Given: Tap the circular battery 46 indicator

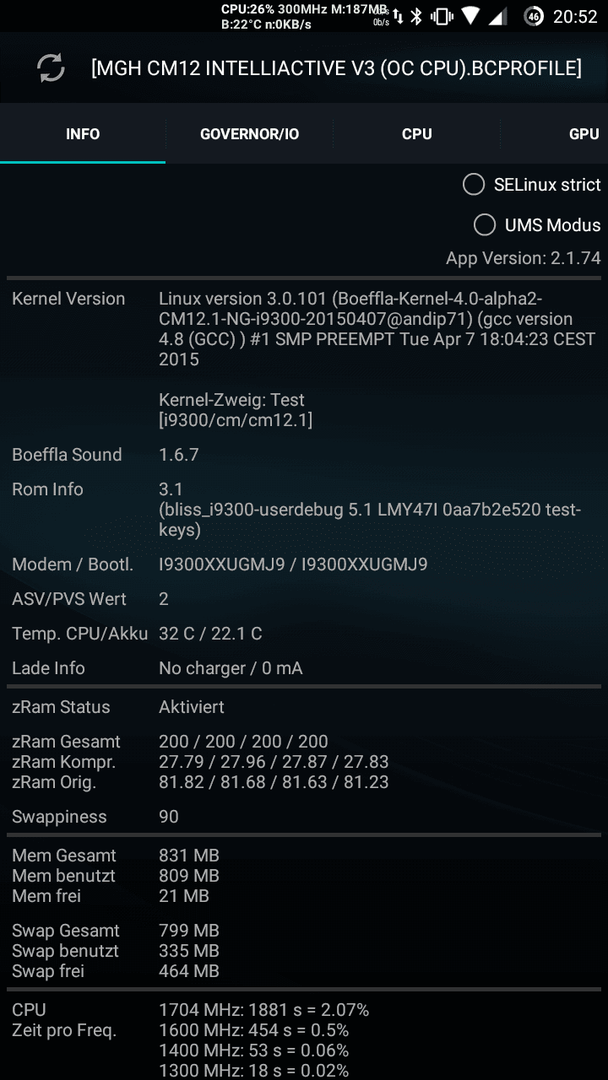Looking at the screenshot, I should click(x=533, y=17).
